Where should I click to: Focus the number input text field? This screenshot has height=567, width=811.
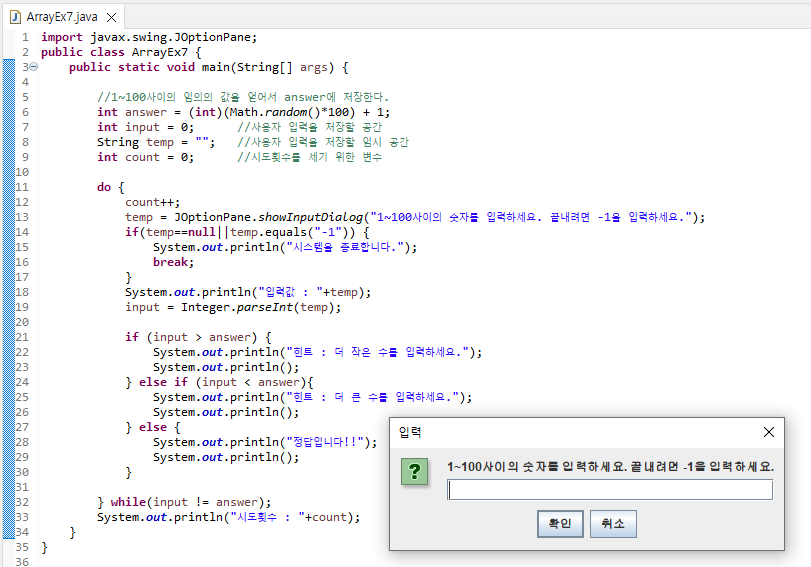tap(610, 490)
